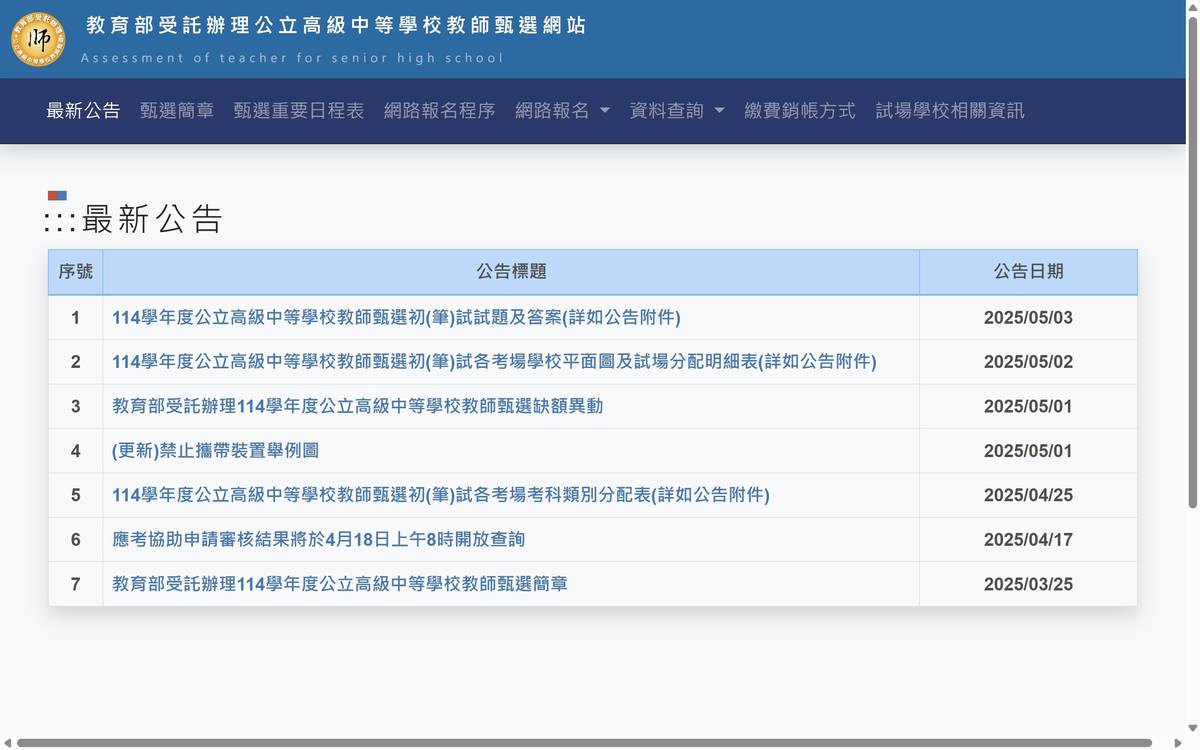Click the 公告標題 column header
Viewport: 1200px width, 750px height.
pyautogui.click(x=511, y=272)
